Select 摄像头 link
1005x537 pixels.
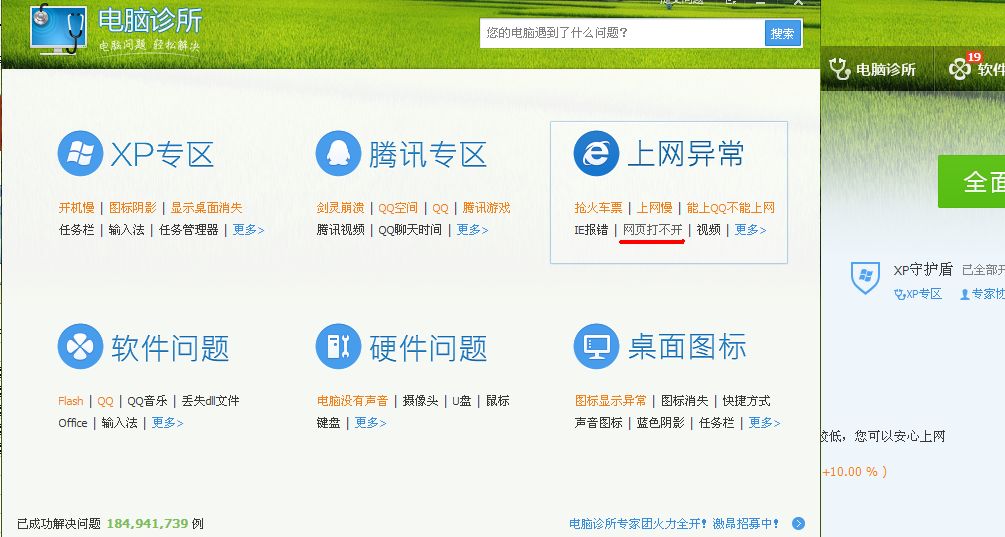coord(420,401)
